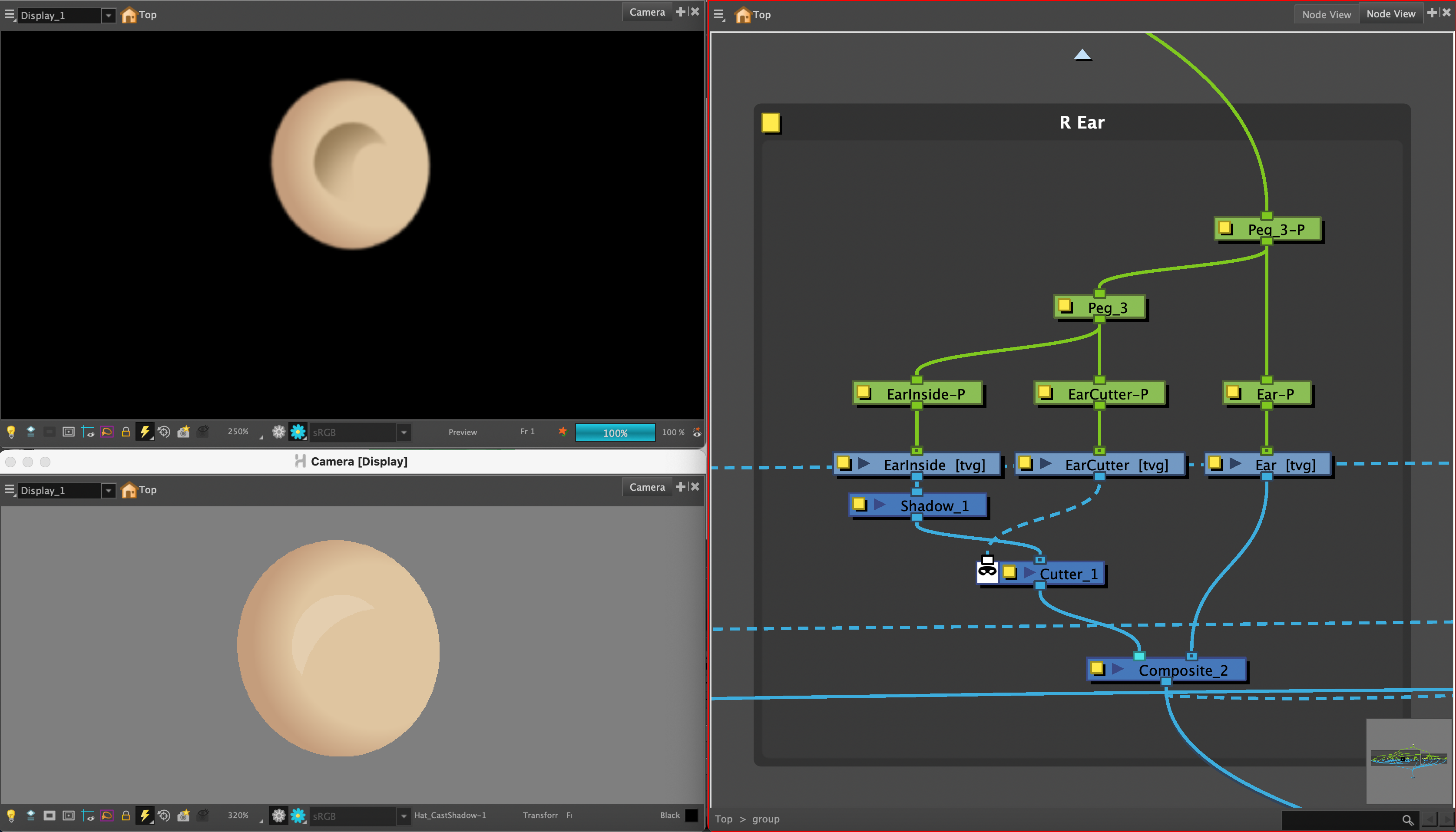Click the Top breadcrumb link in node view footer
1456x832 pixels.
(x=723, y=819)
